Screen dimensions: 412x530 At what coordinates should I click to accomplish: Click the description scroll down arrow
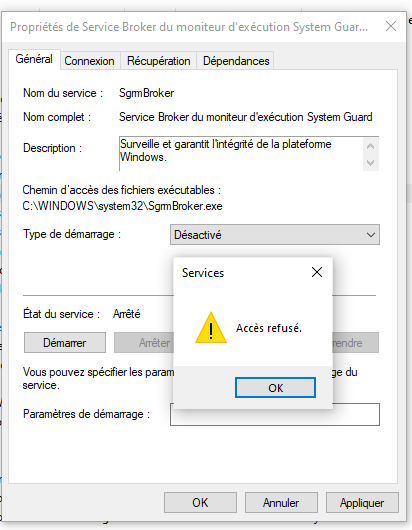370,163
